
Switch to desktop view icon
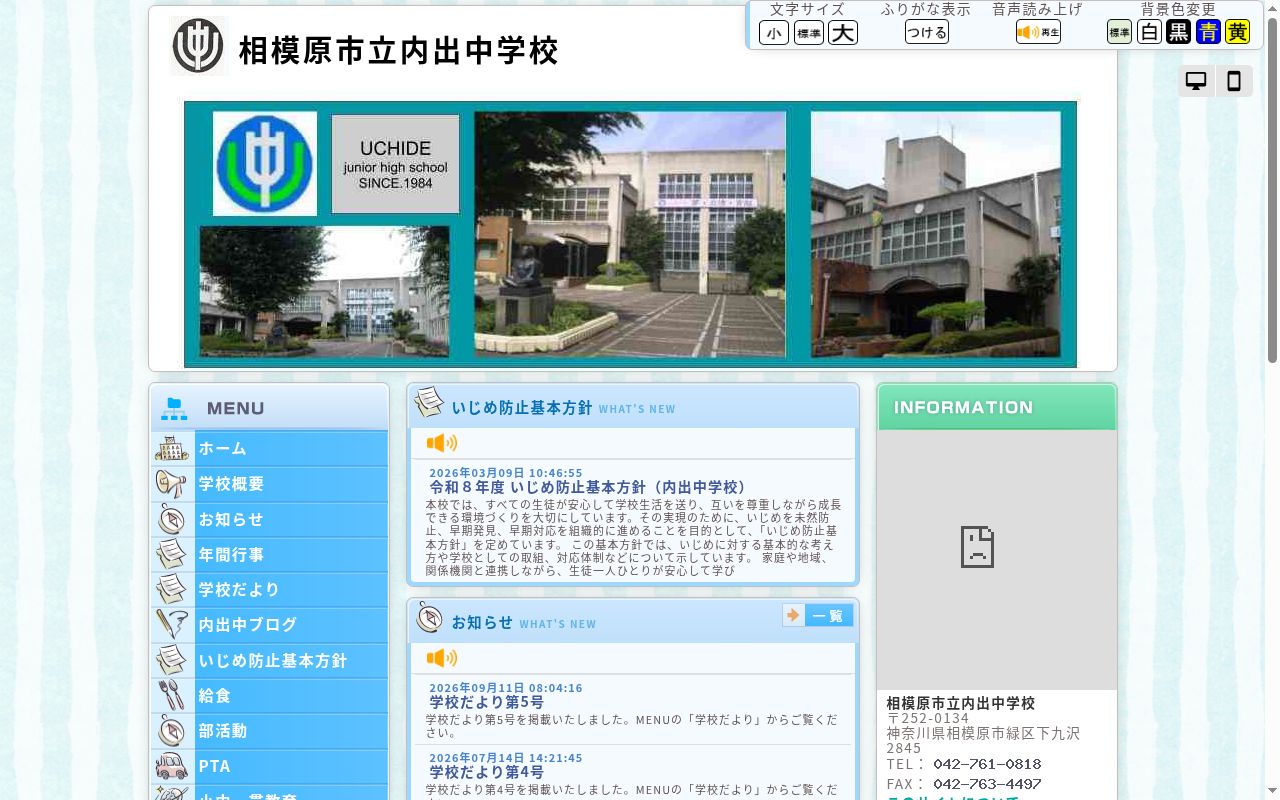point(1196,82)
